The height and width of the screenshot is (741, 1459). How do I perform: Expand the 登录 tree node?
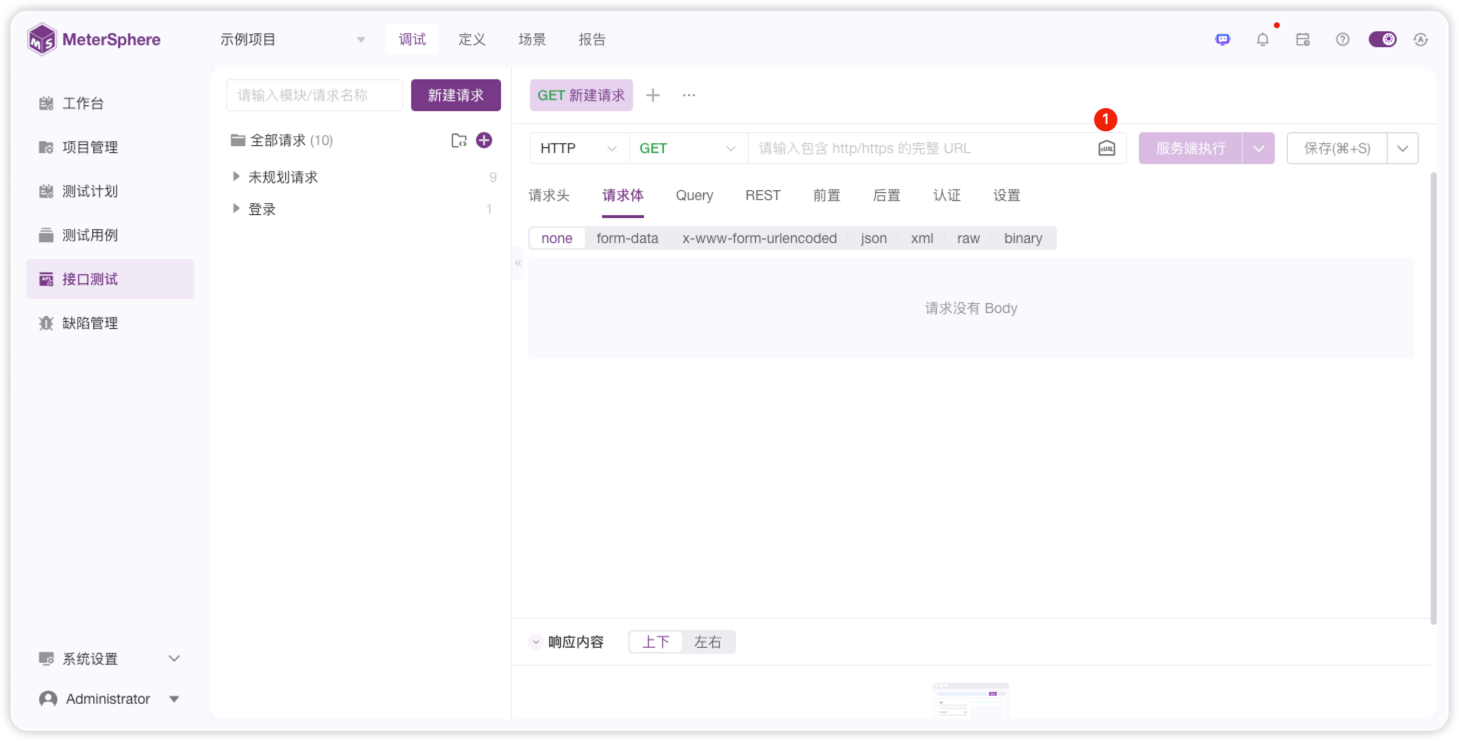tap(237, 209)
